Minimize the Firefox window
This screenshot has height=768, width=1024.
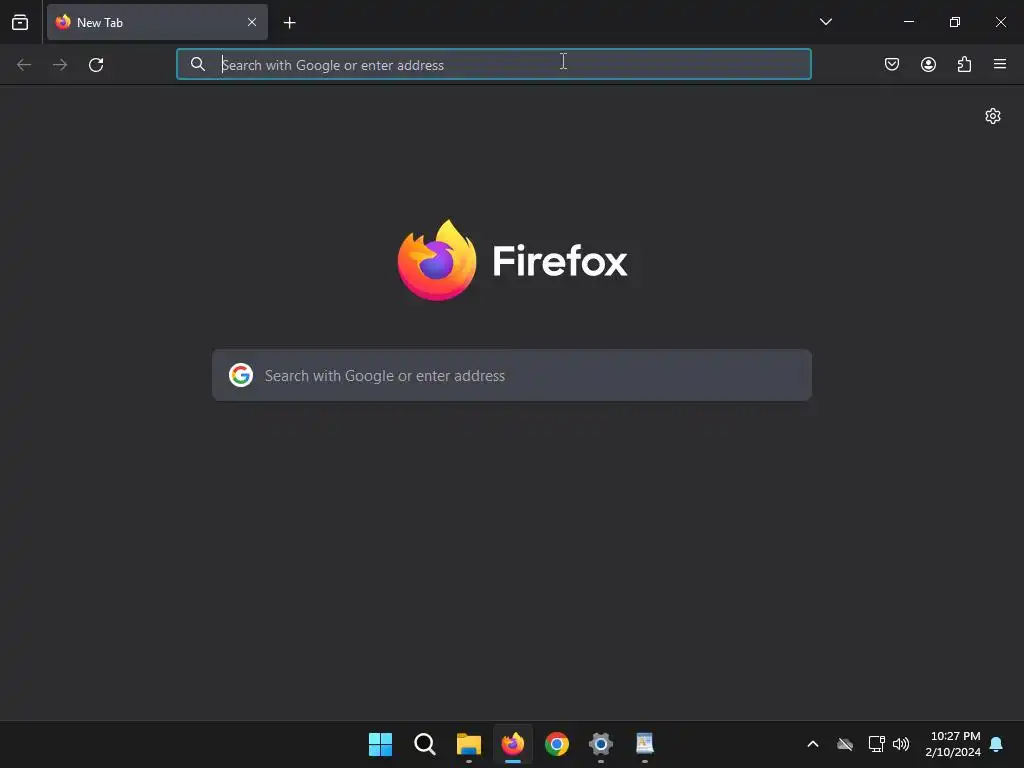[908, 22]
